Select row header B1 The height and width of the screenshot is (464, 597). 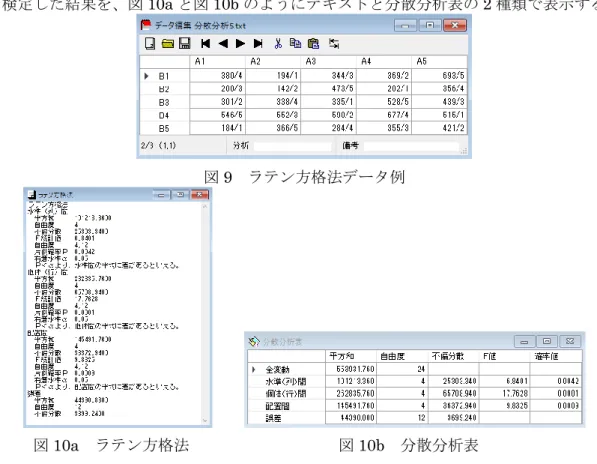pos(164,76)
